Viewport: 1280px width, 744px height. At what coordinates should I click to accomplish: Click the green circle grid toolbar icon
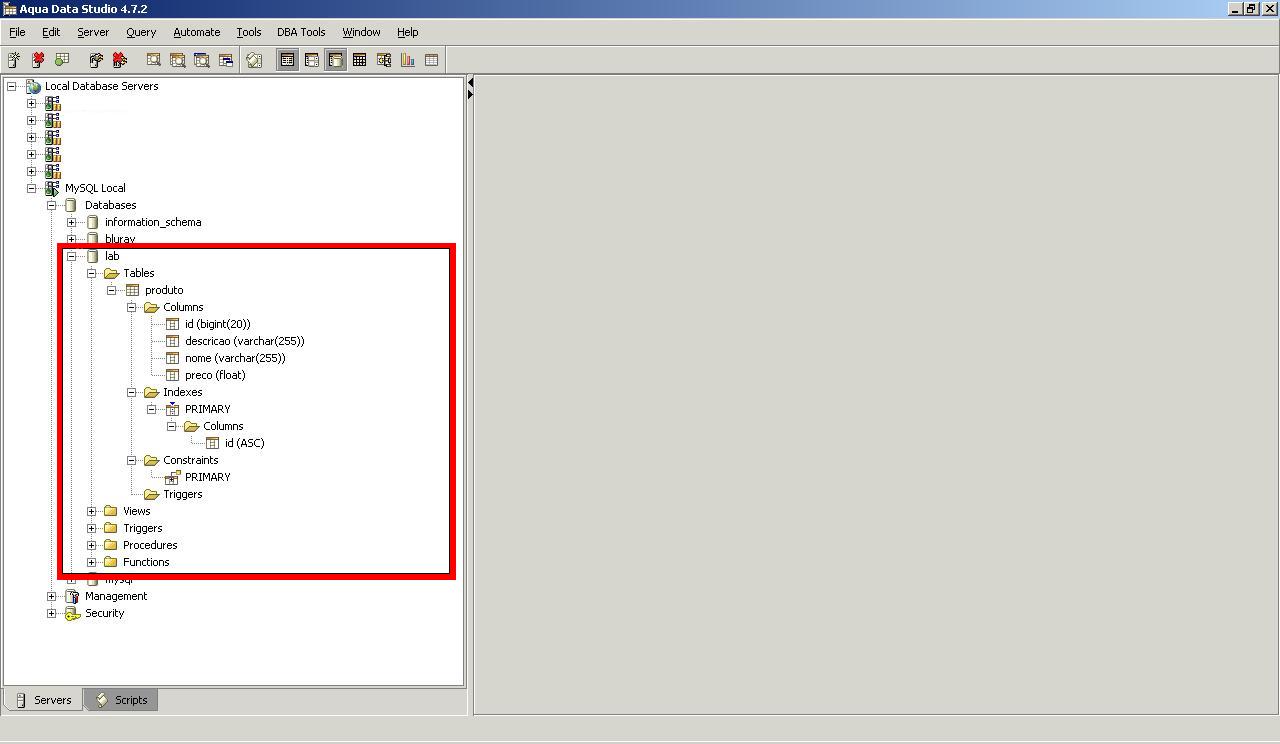(62, 60)
